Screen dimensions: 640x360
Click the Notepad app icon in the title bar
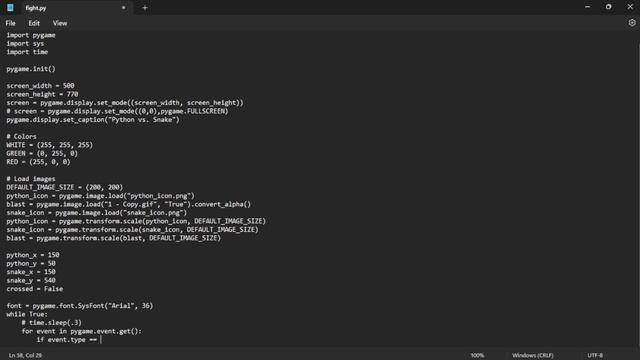coord(10,8)
